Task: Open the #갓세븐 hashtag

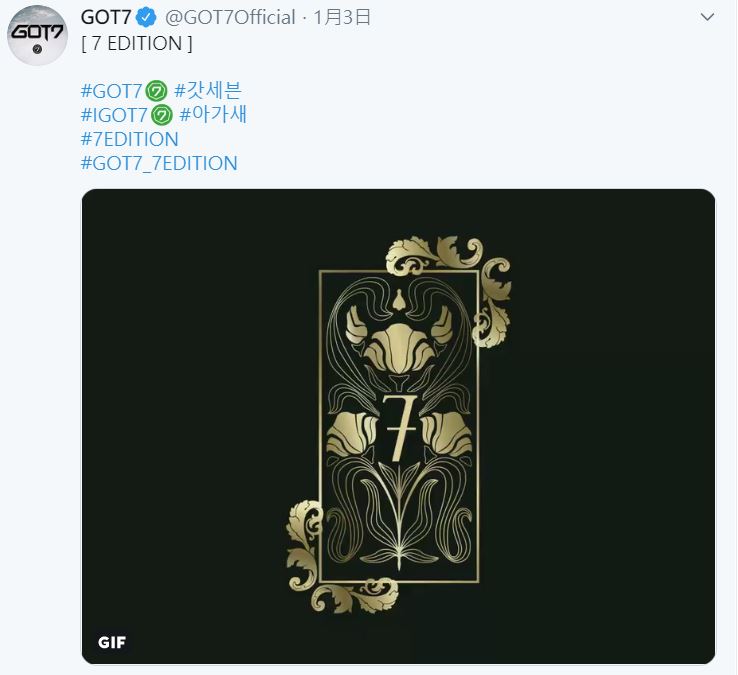Action: point(208,91)
